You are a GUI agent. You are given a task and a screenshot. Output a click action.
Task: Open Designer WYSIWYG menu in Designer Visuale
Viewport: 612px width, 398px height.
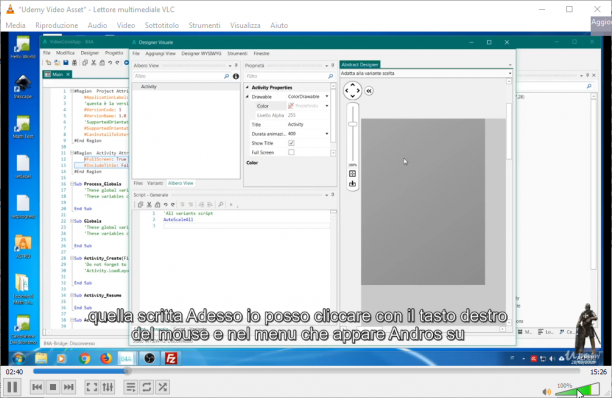pos(201,53)
